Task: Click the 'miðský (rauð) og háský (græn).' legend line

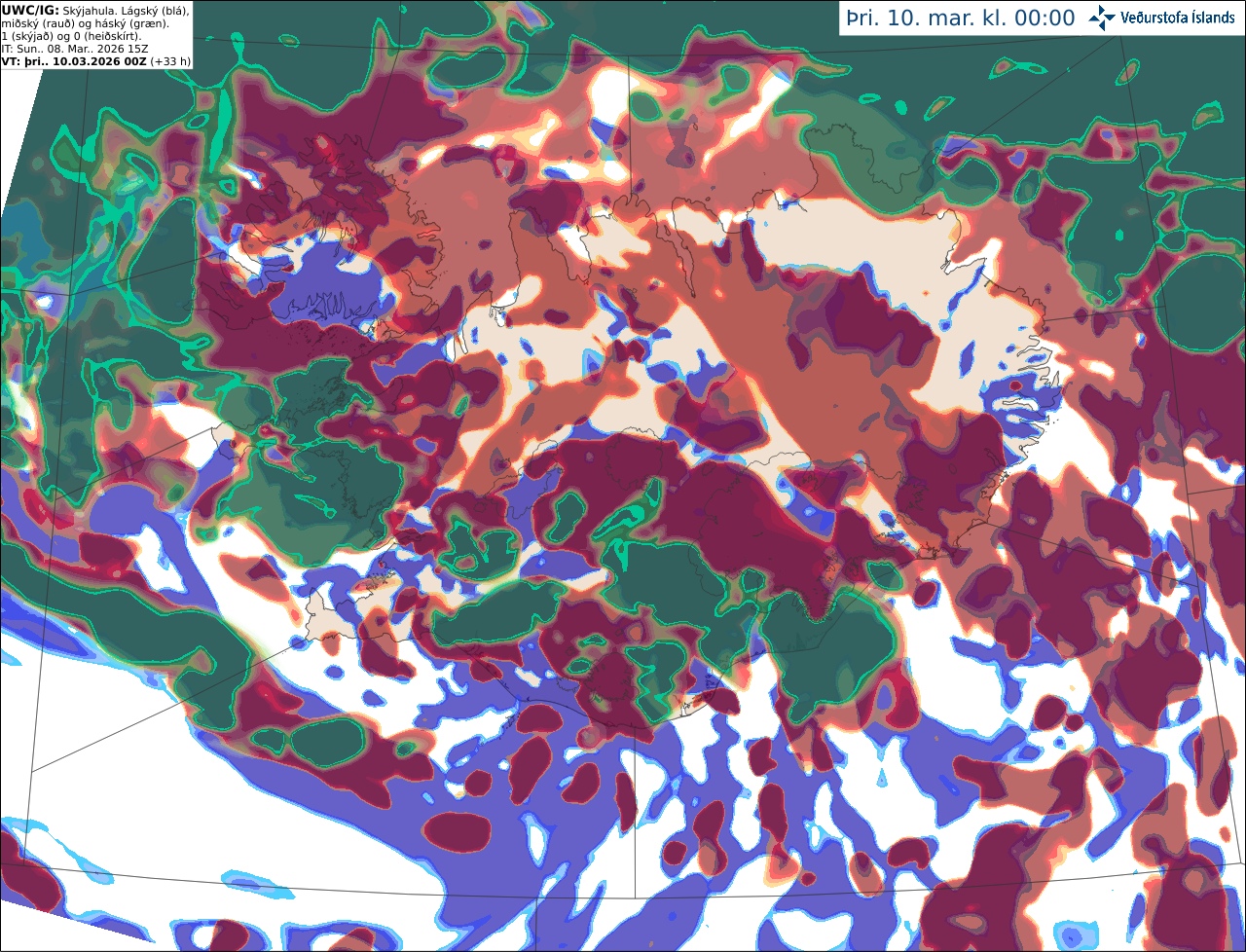Action: (x=85, y=23)
